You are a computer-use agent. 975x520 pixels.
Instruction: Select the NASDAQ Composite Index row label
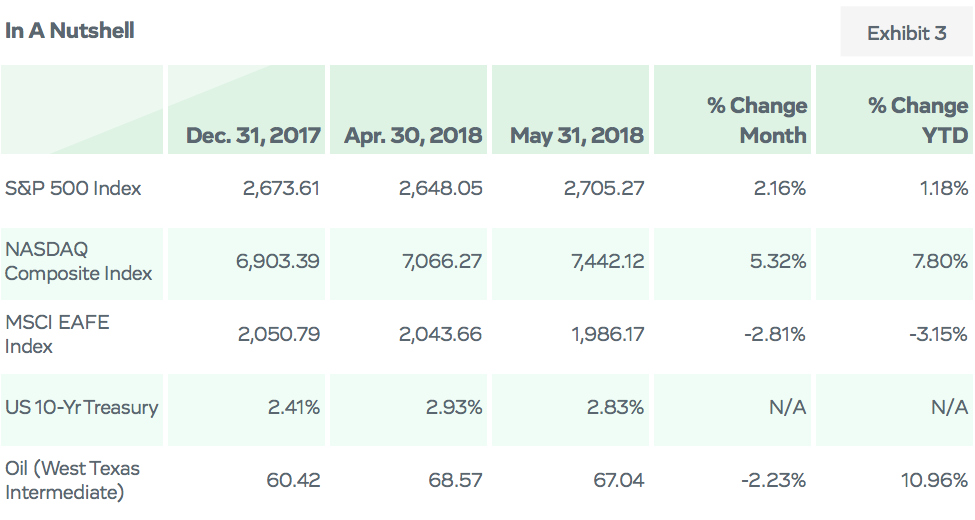tap(78, 261)
